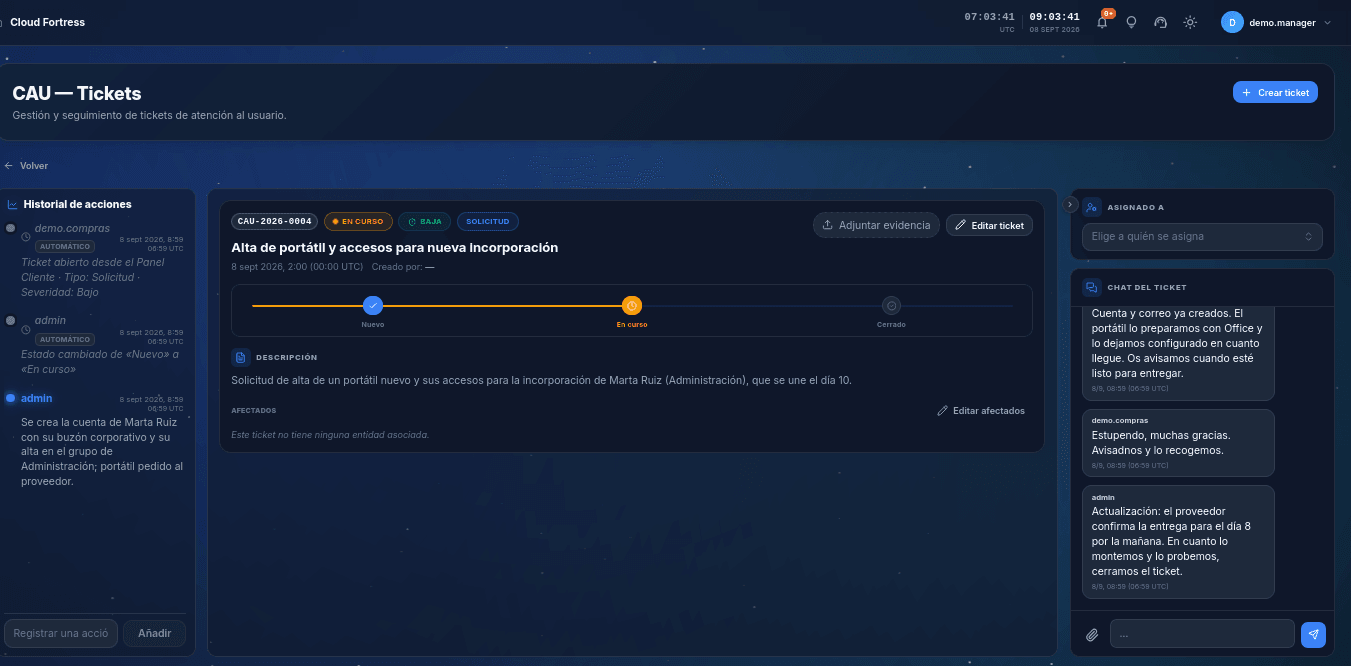Click the 'Se crea la cuenta de Marta Ruiz' note

tap(102, 451)
